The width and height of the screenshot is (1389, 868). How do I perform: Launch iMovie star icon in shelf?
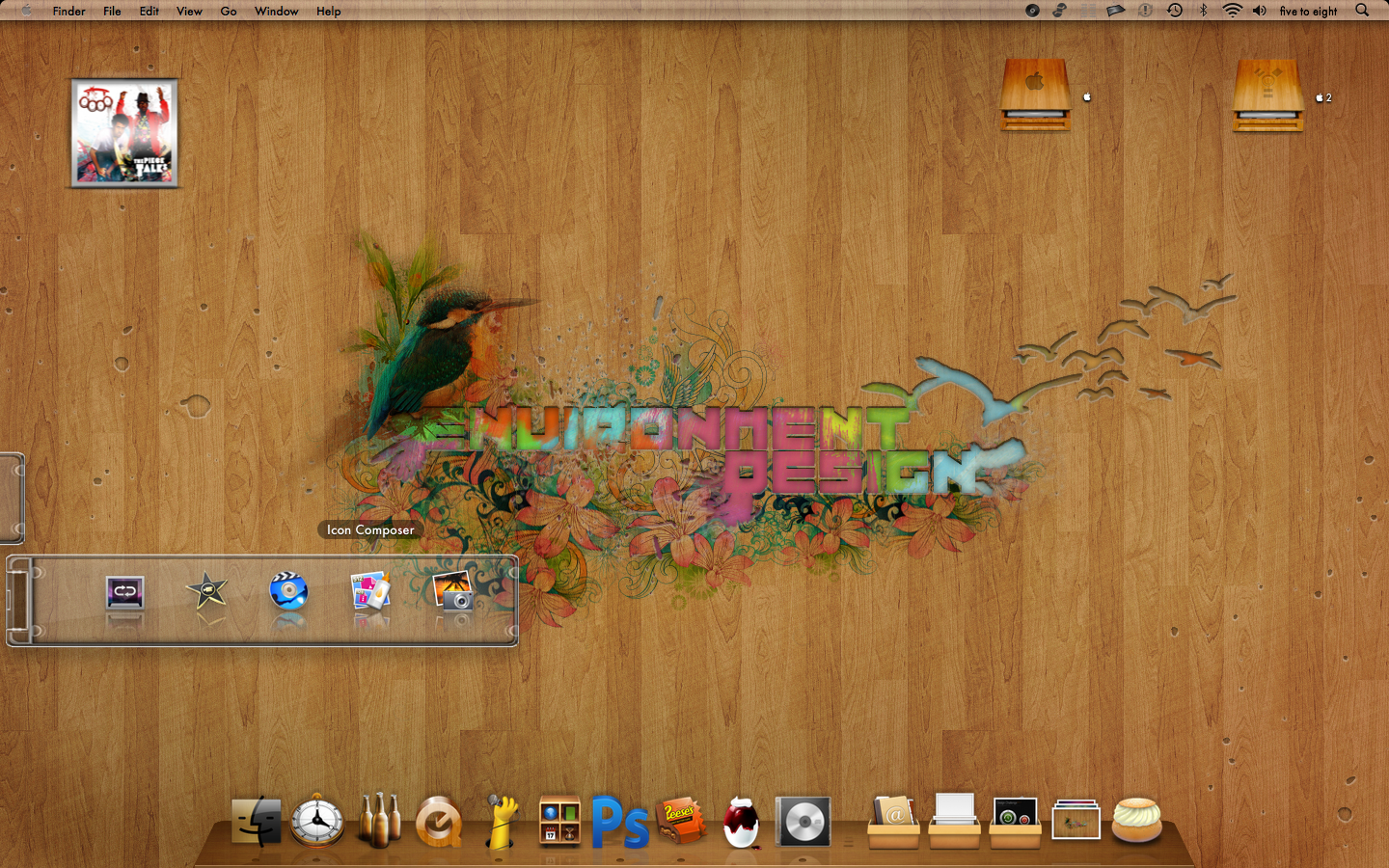coord(206,591)
